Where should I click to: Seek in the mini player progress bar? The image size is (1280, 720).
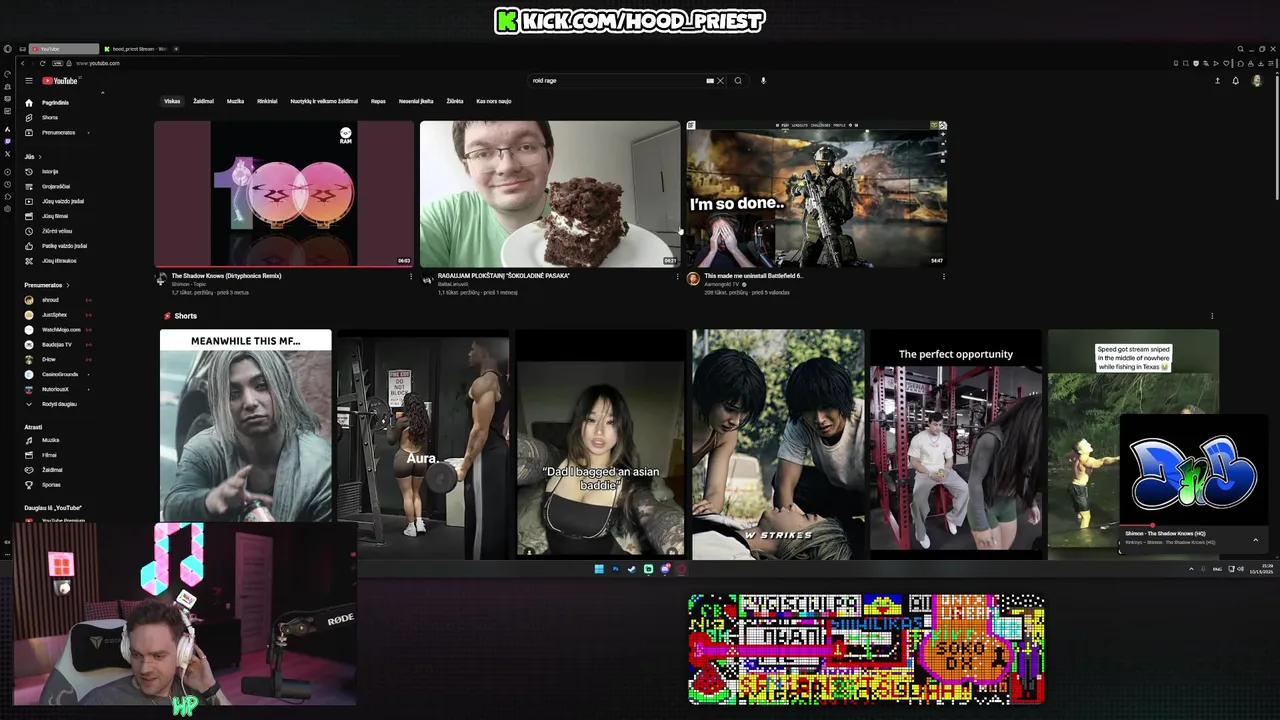[x=1194, y=525]
